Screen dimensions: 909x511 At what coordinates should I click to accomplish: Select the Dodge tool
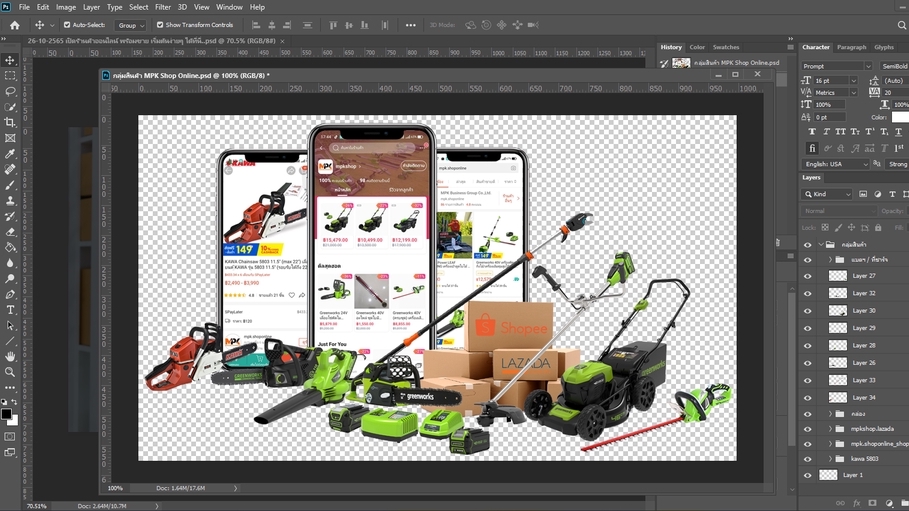coord(10,278)
